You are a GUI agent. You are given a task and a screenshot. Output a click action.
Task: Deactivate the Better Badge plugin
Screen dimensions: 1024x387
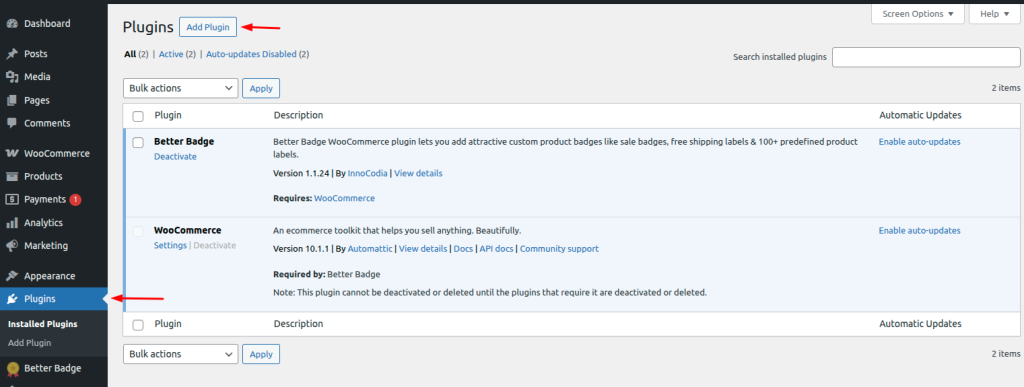[175, 157]
